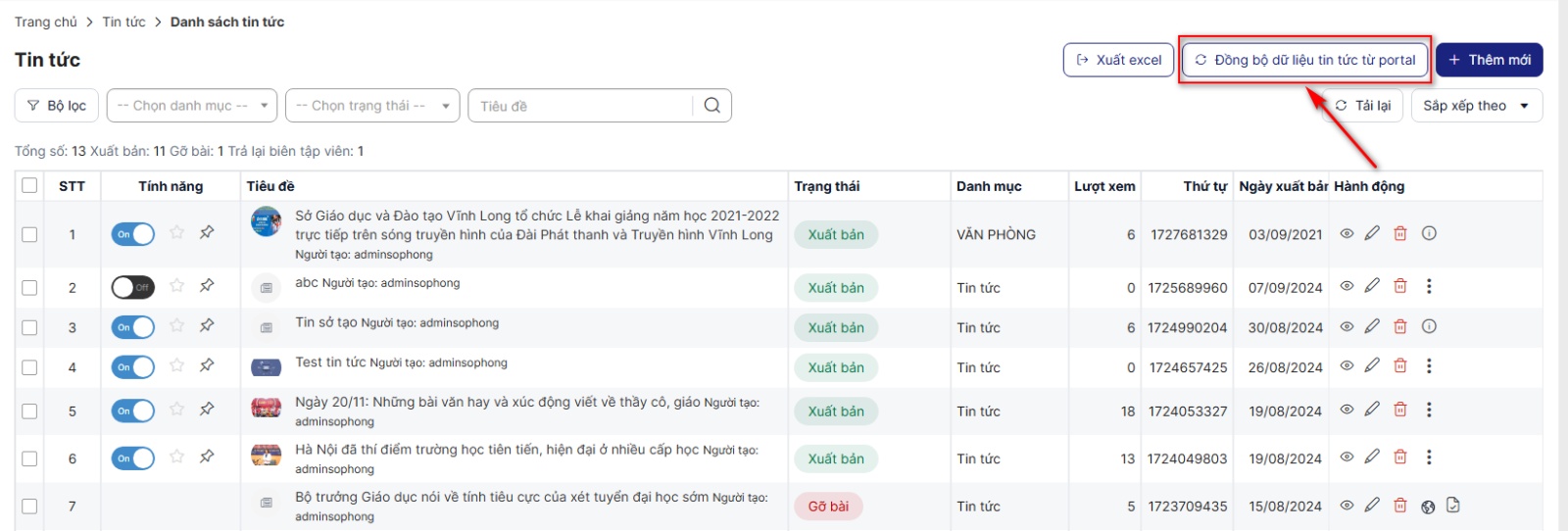This screenshot has width=1568, height=531.
Task: Click the pin icon in row 5
Action: point(207,410)
